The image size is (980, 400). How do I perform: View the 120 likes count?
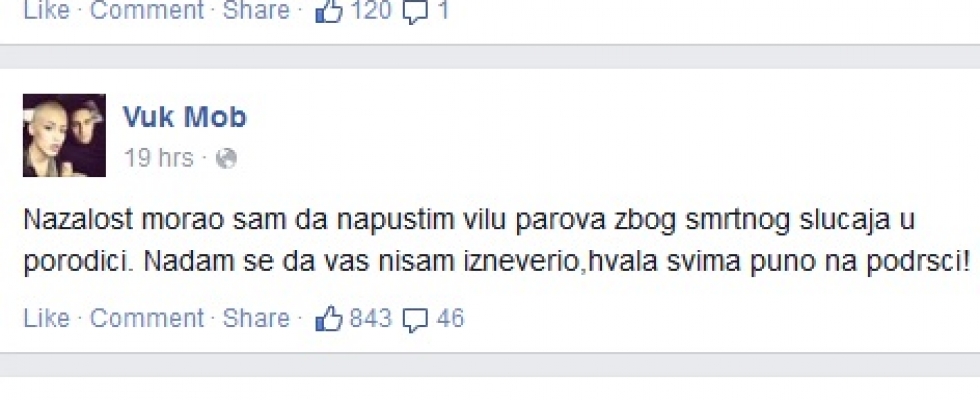click(371, 10)
